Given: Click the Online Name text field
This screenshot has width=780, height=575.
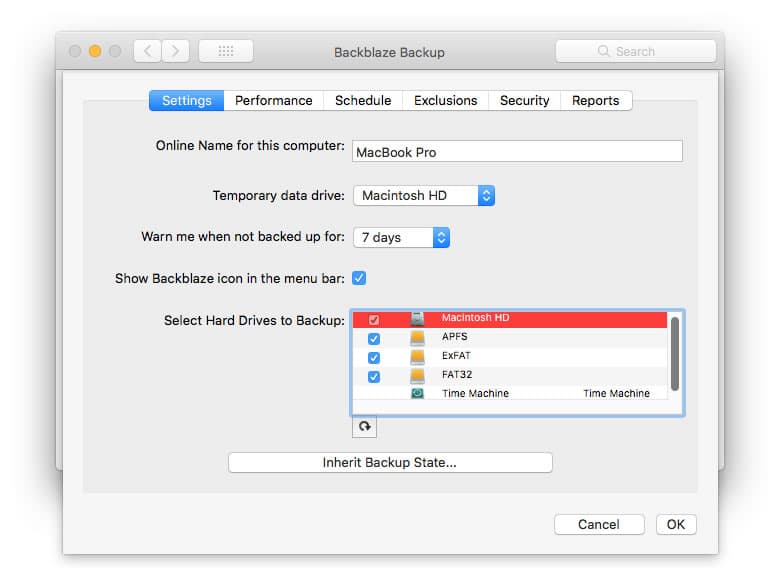Looking at the screenshot, I should 517,151.
